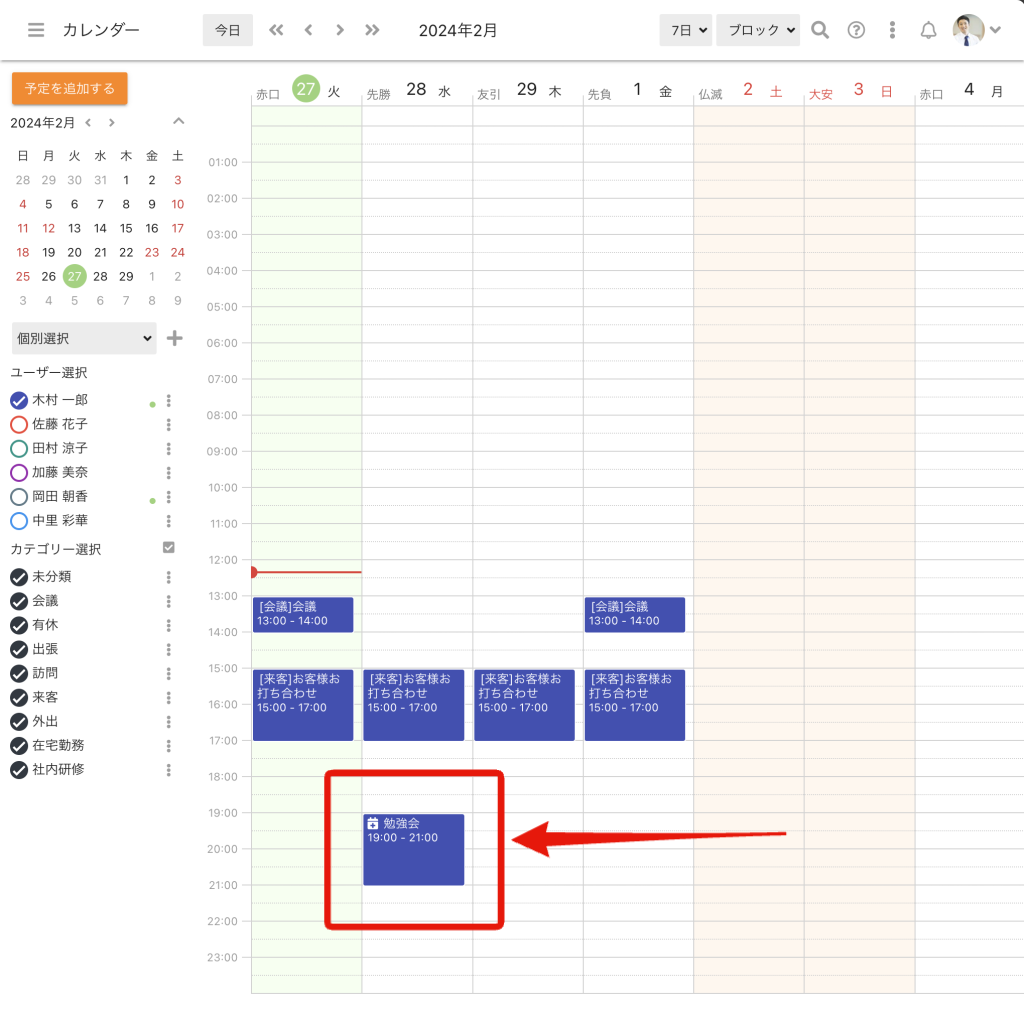Click the 今日 button

(228, 30)
